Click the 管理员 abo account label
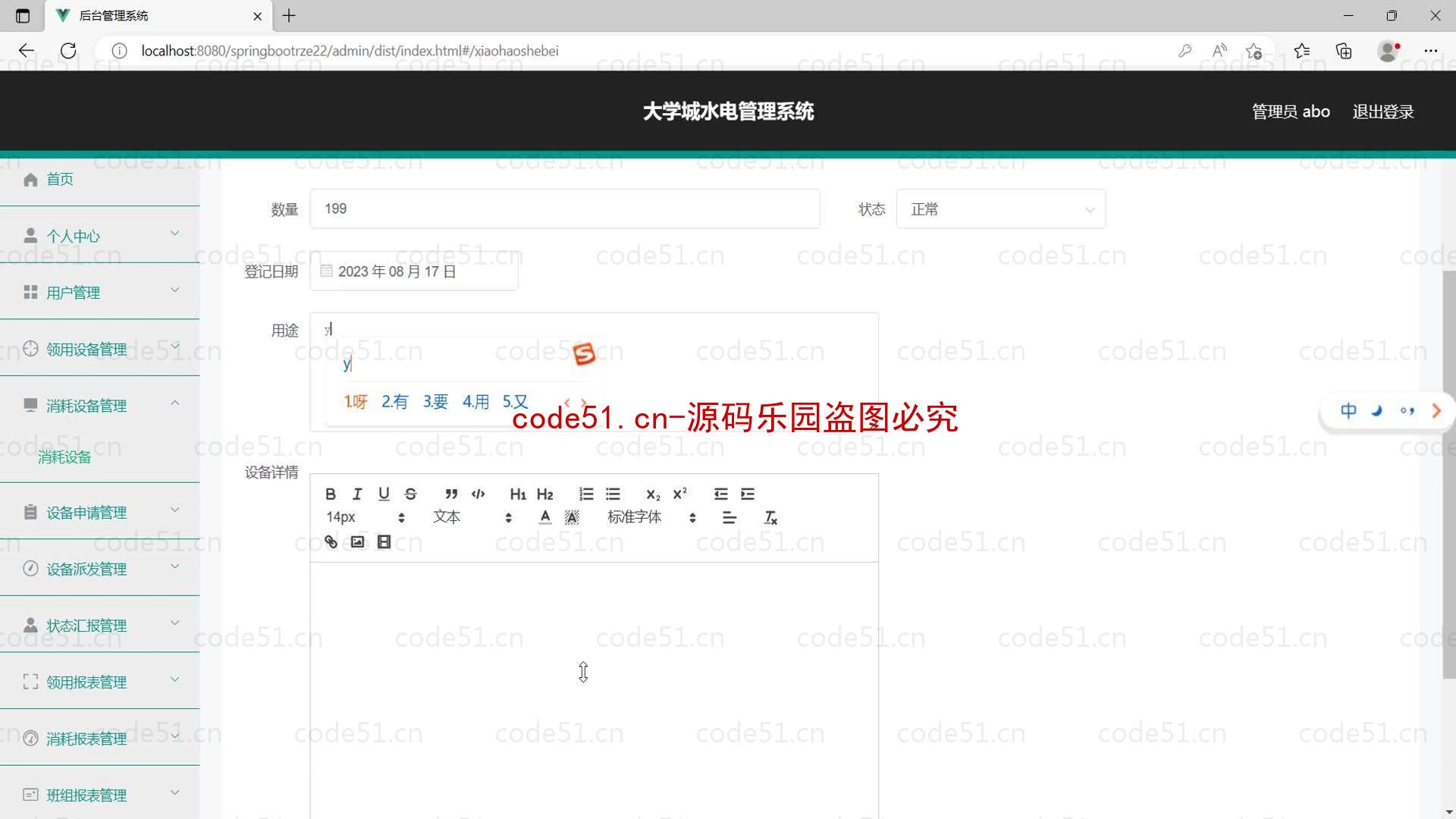The height and width of the screenshot is (819, 1456). coord(1290,111)
